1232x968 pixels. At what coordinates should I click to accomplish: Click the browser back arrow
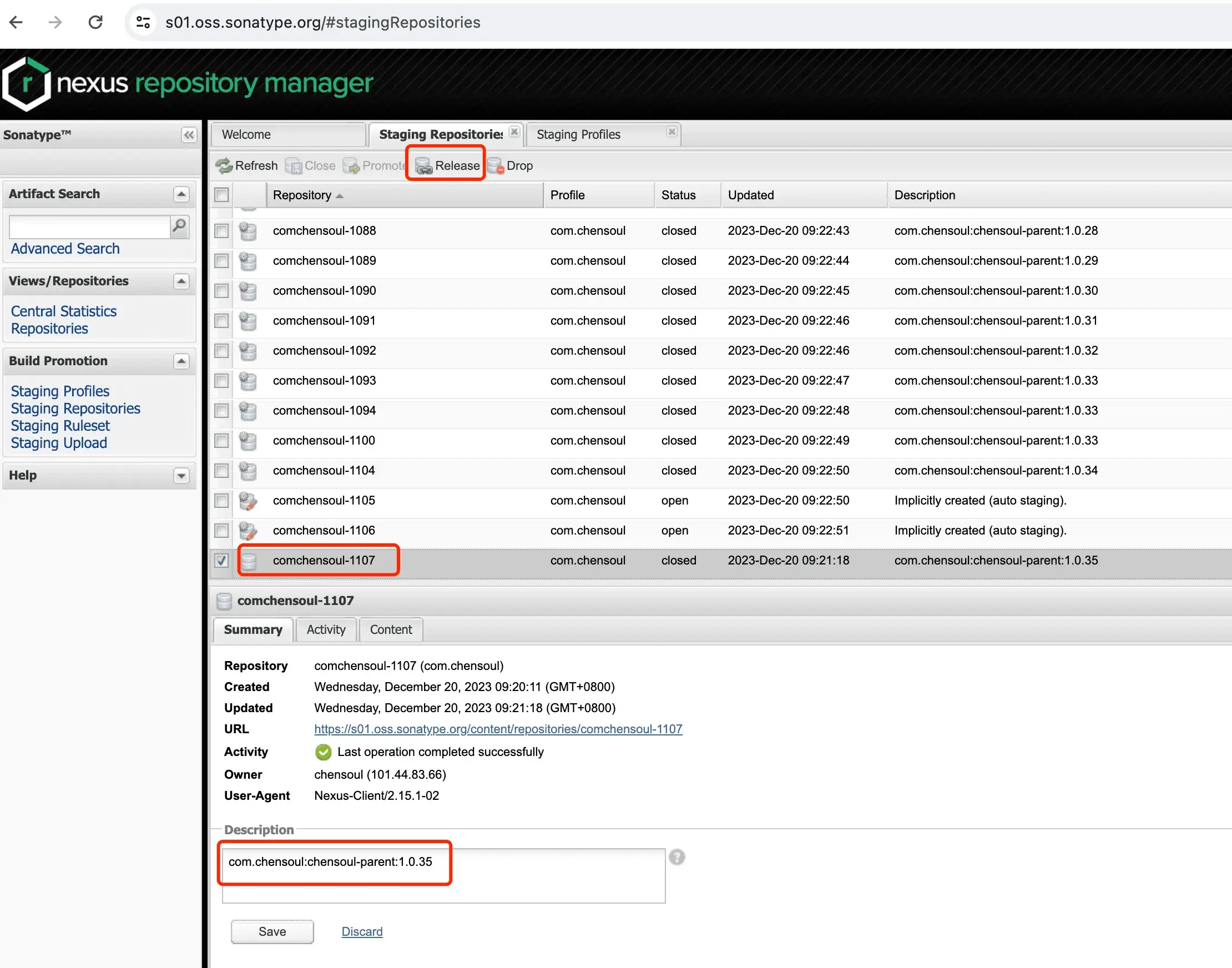pyautogui.click(x=16, y=22)
